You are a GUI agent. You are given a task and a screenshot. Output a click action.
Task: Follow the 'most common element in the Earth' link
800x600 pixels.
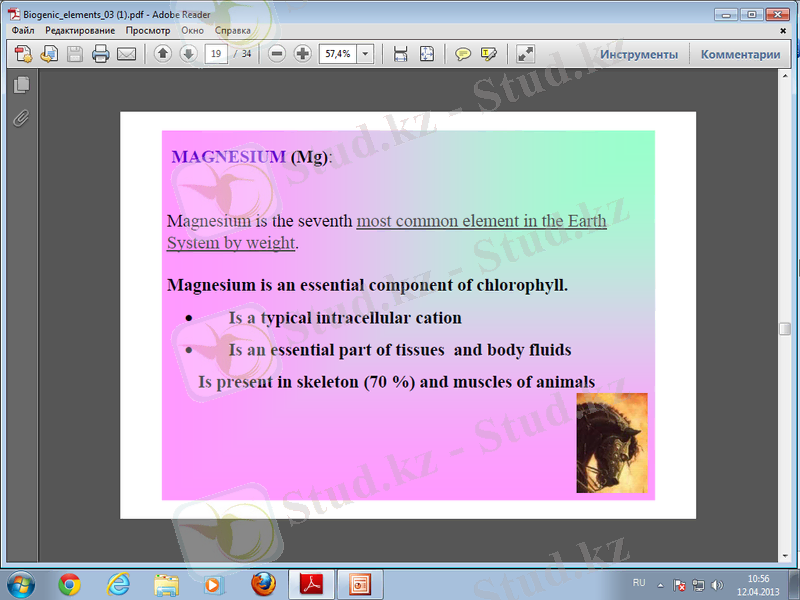pyautogui.click(x=481, y=221)
